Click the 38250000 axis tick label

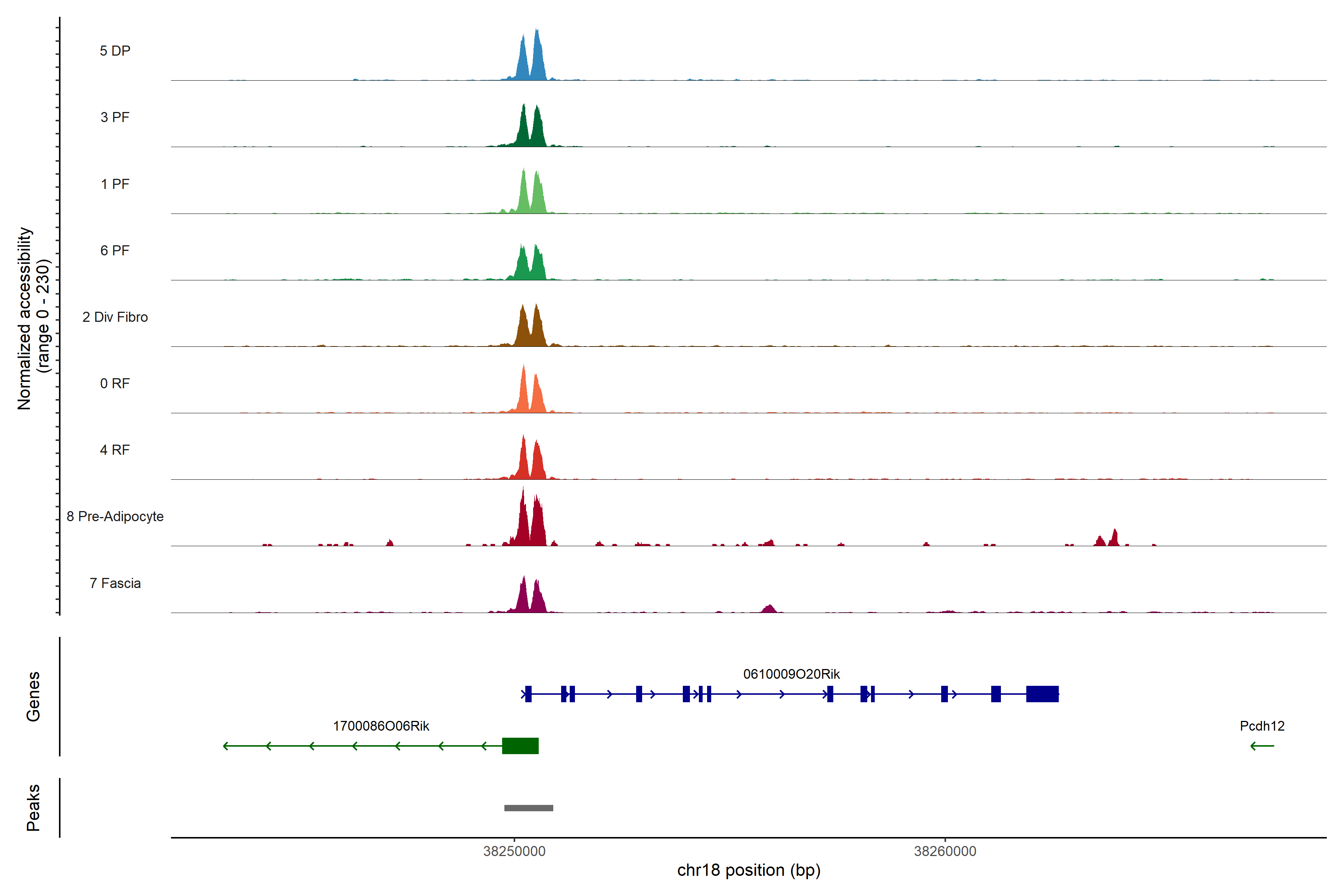514,851
